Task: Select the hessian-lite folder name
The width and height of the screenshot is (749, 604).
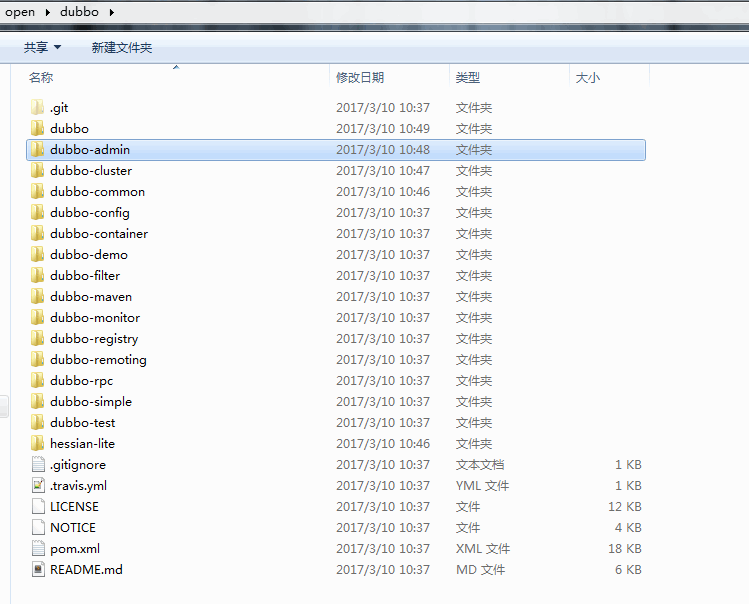Action: (x=82, y=444)
